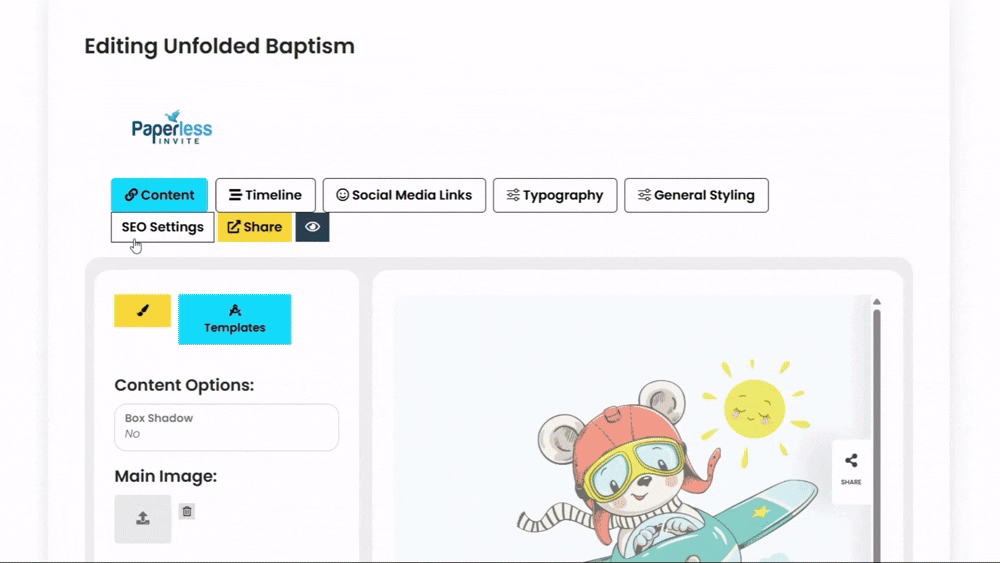The width and height of the screenshot is (1000, 563).
Task: Click the upload arrow under Main Image
Action: coord(143,519)
